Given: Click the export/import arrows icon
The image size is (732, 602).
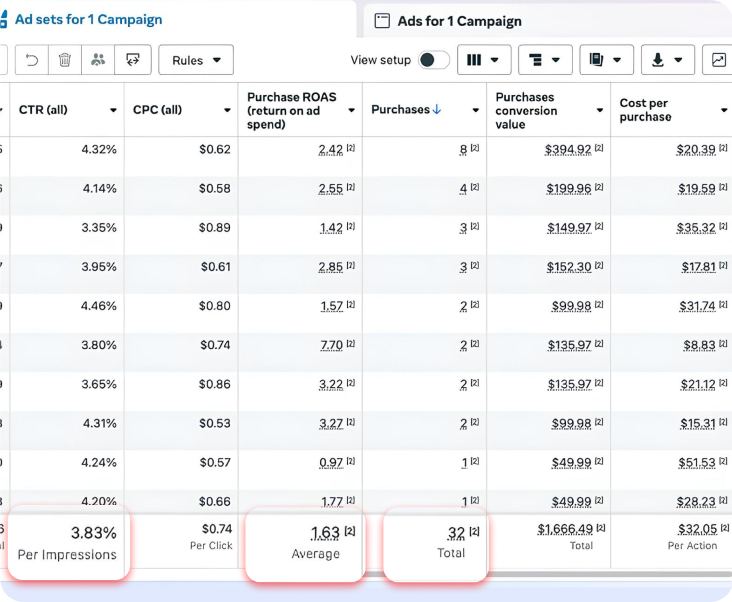Looking at the screenshot, I should pyautogui.click(x=132, y=60).
